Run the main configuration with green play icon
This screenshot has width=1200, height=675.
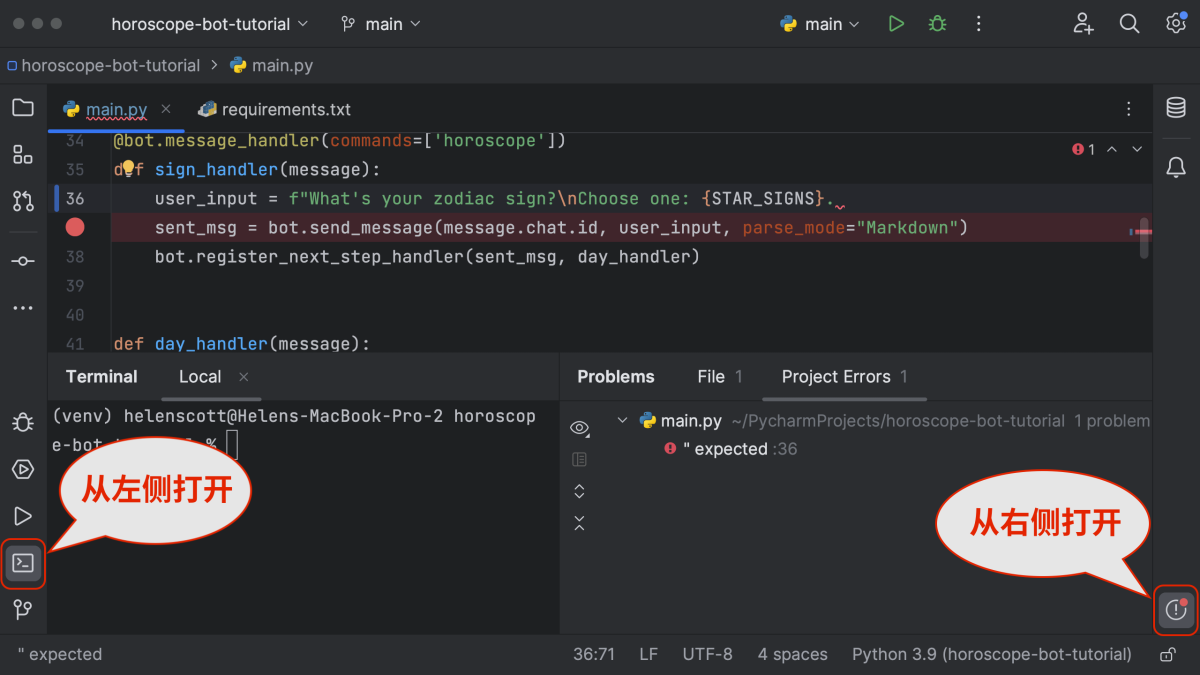[896, 23]
